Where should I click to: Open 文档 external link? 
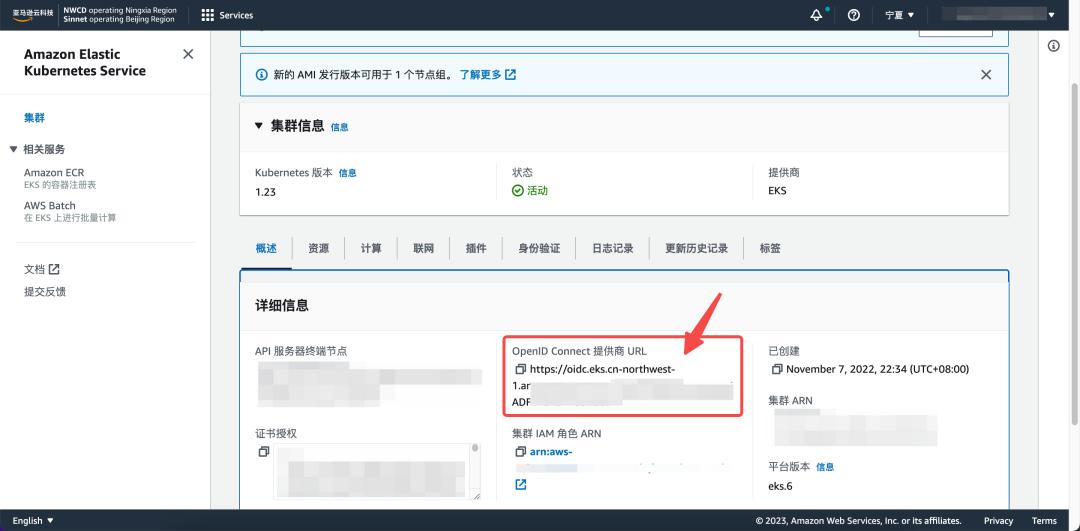(42, 269)
